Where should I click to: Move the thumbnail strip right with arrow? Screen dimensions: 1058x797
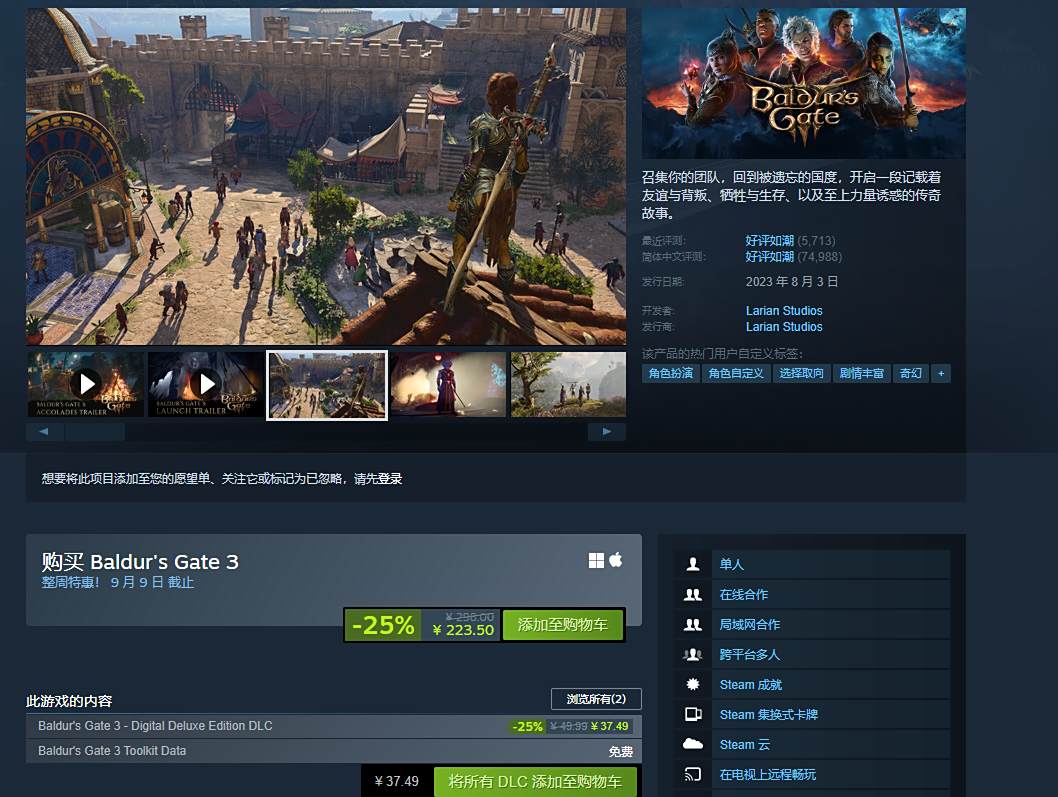pos(607,431)
